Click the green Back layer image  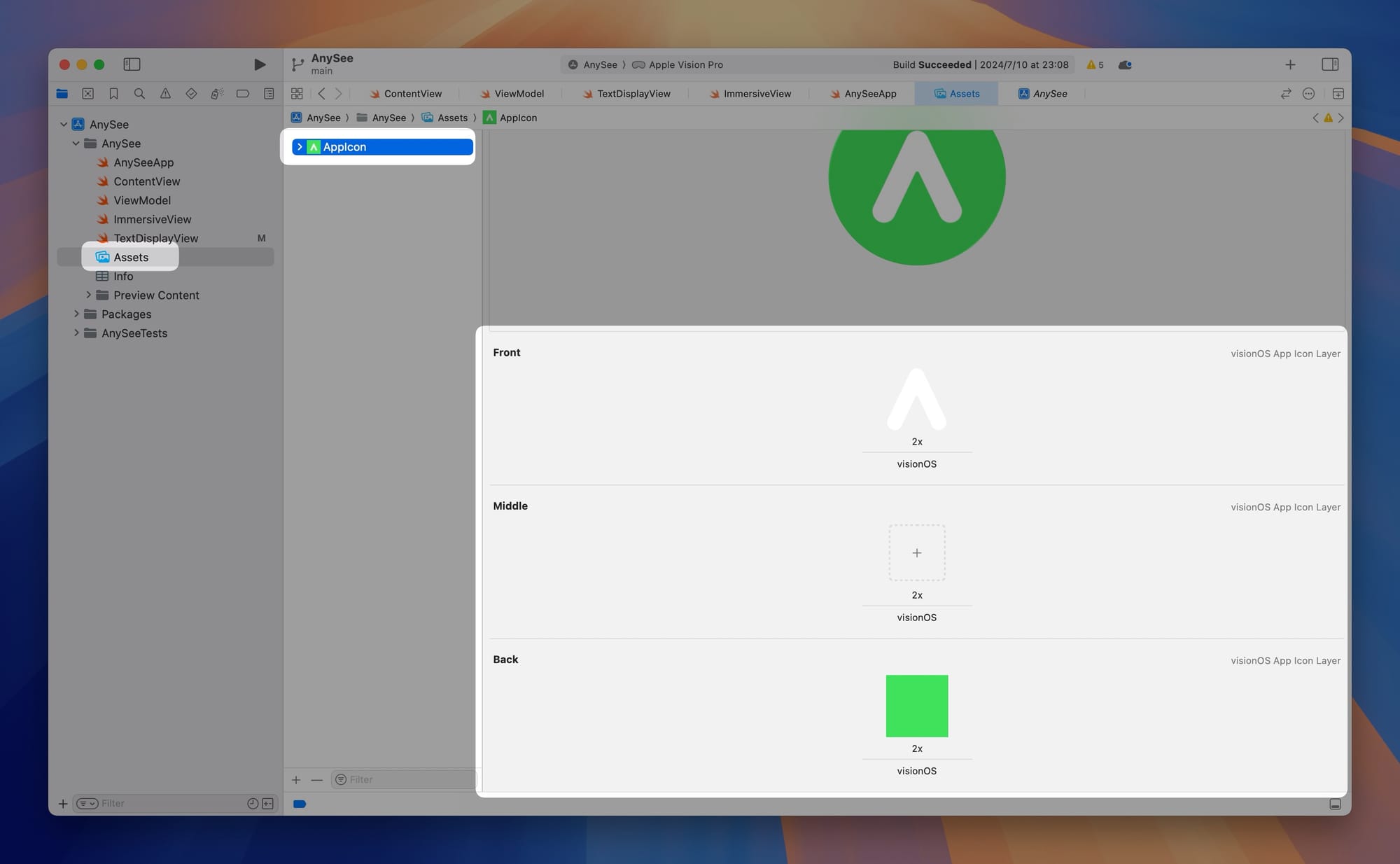click(916, 706)
